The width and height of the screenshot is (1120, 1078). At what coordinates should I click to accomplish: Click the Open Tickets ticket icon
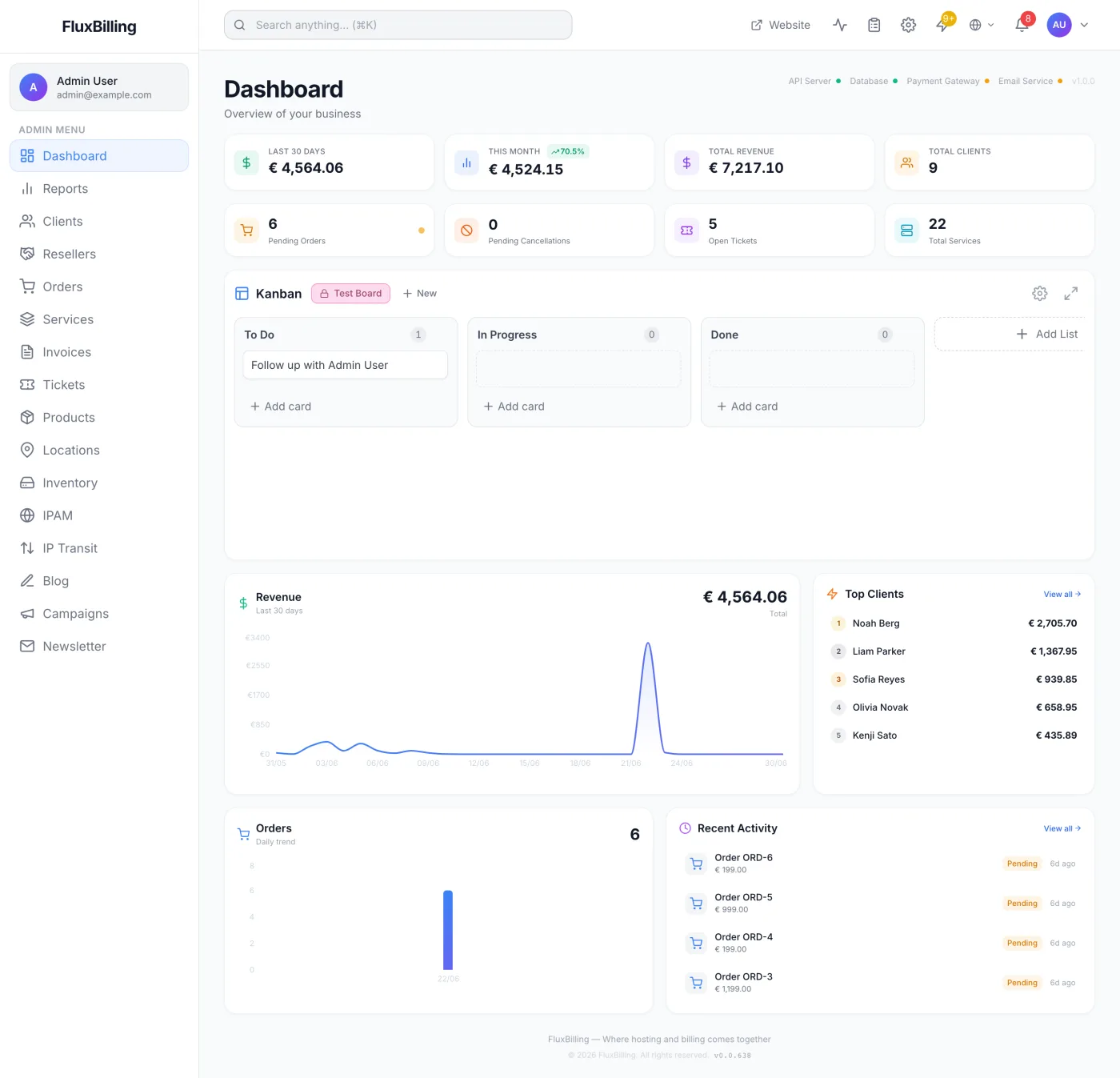[x=686, y=230]
